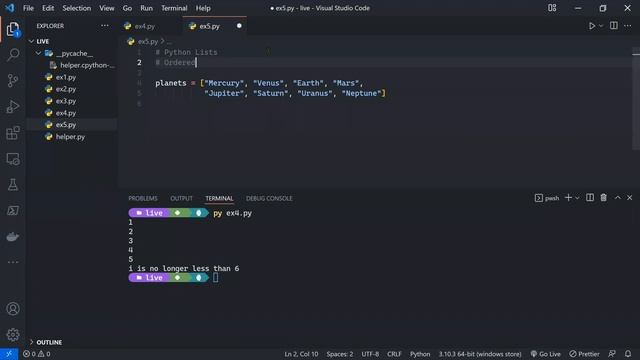This screenshot has height=360, width=640.
Task: Split the terminal panel
Action: 590,198
